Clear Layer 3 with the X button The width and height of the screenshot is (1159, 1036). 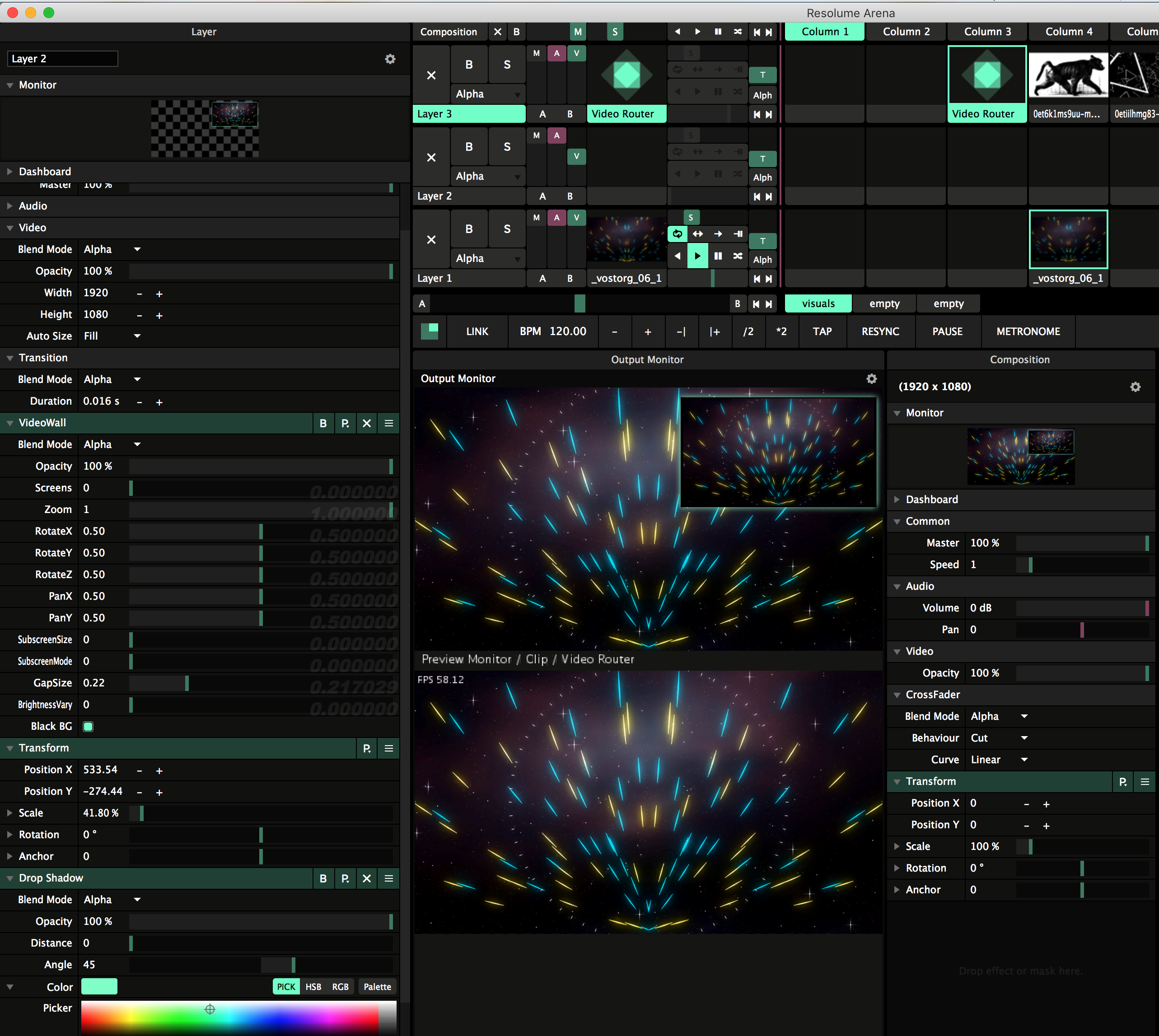[x=431, y=75]
